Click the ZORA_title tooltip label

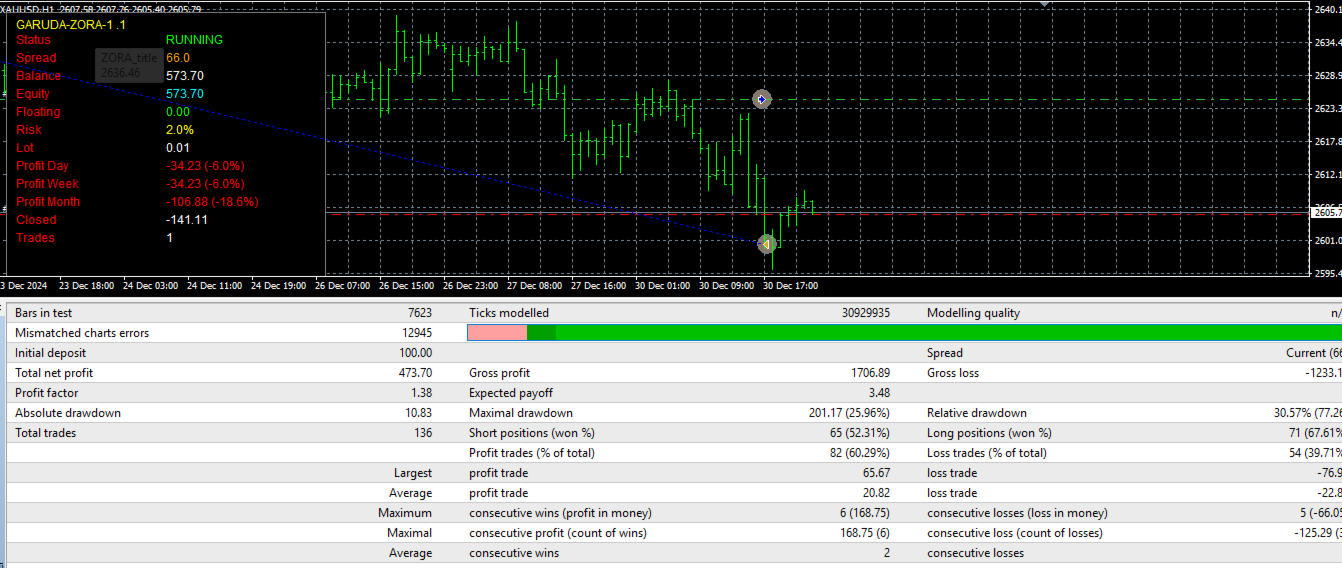(129, 58)
